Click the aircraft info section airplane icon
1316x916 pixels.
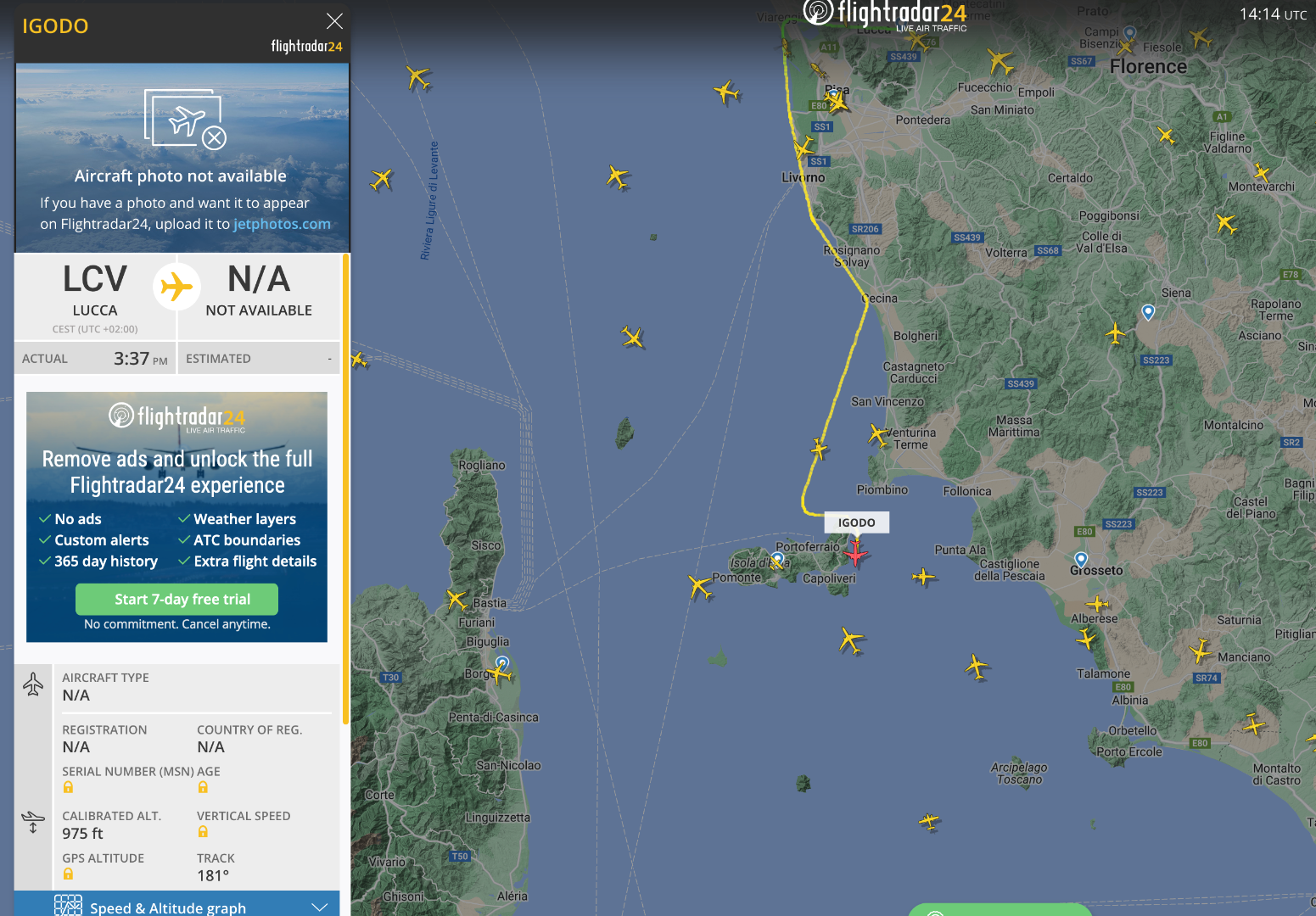tap(33, 684)
